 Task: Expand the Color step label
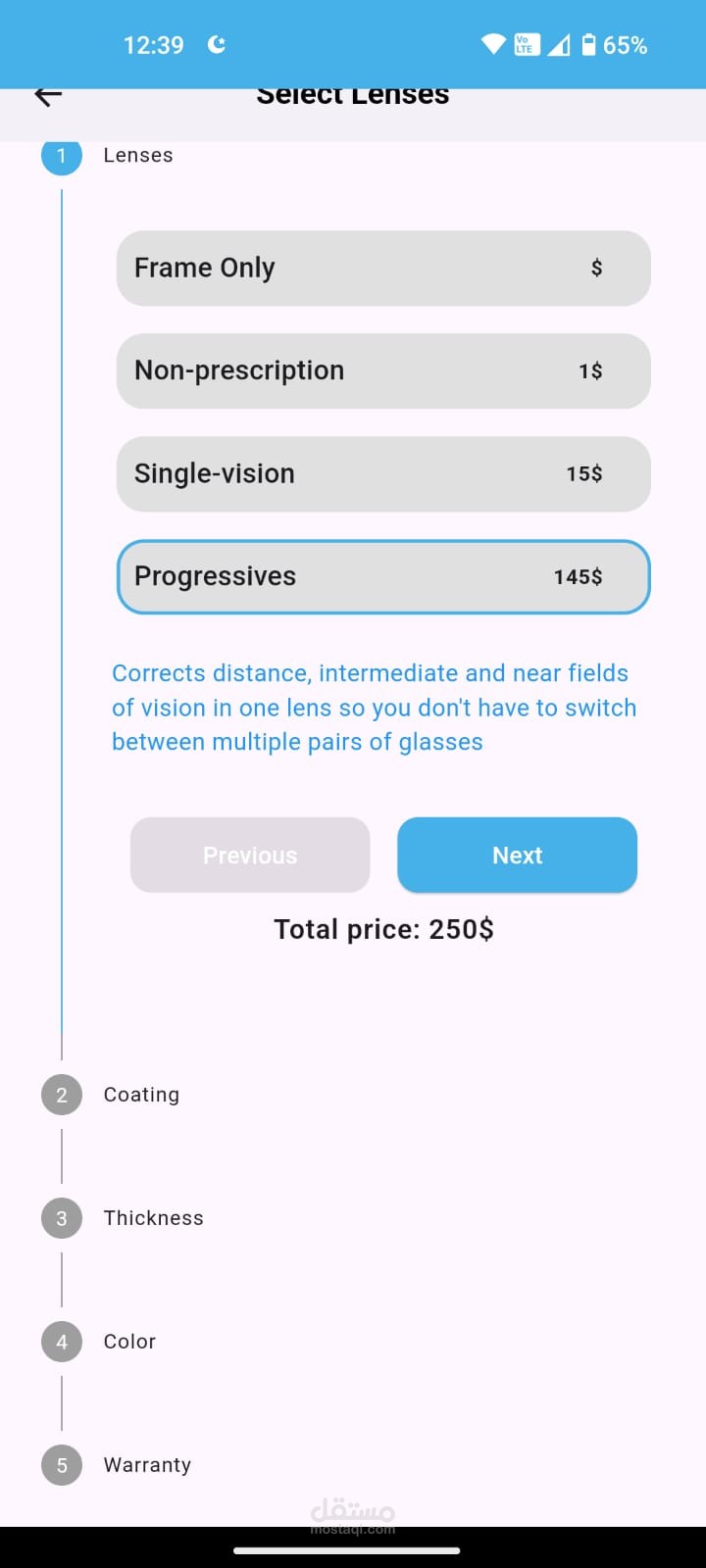[x=129, y=1342]
